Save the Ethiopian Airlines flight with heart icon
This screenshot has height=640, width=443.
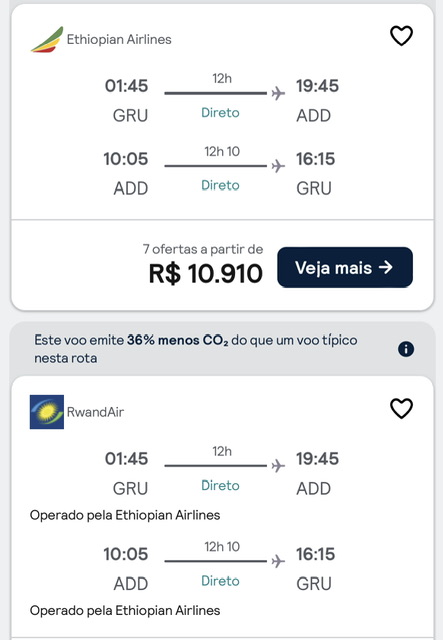point(401,36)
